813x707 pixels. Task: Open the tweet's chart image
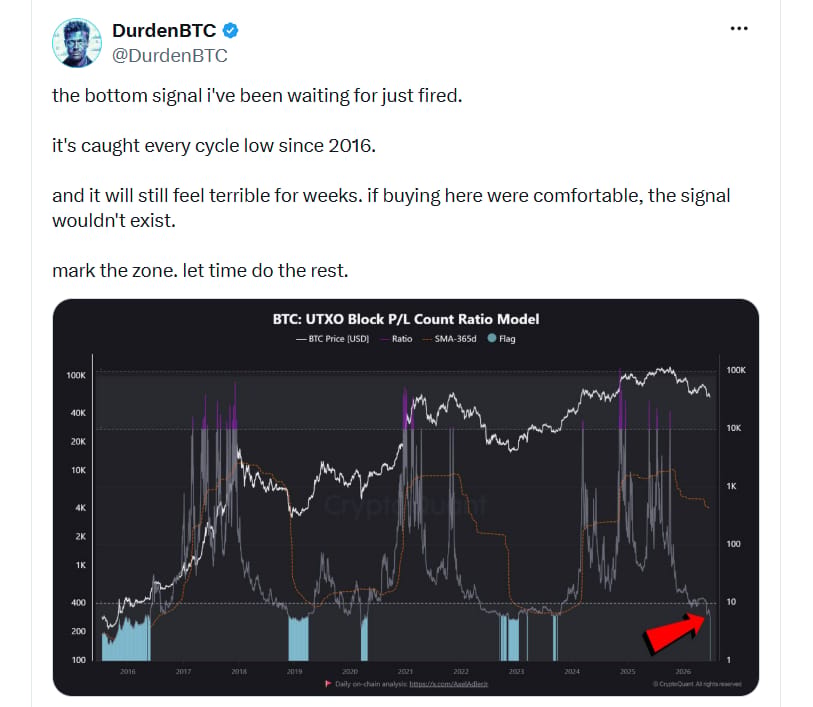coord(405,497)
